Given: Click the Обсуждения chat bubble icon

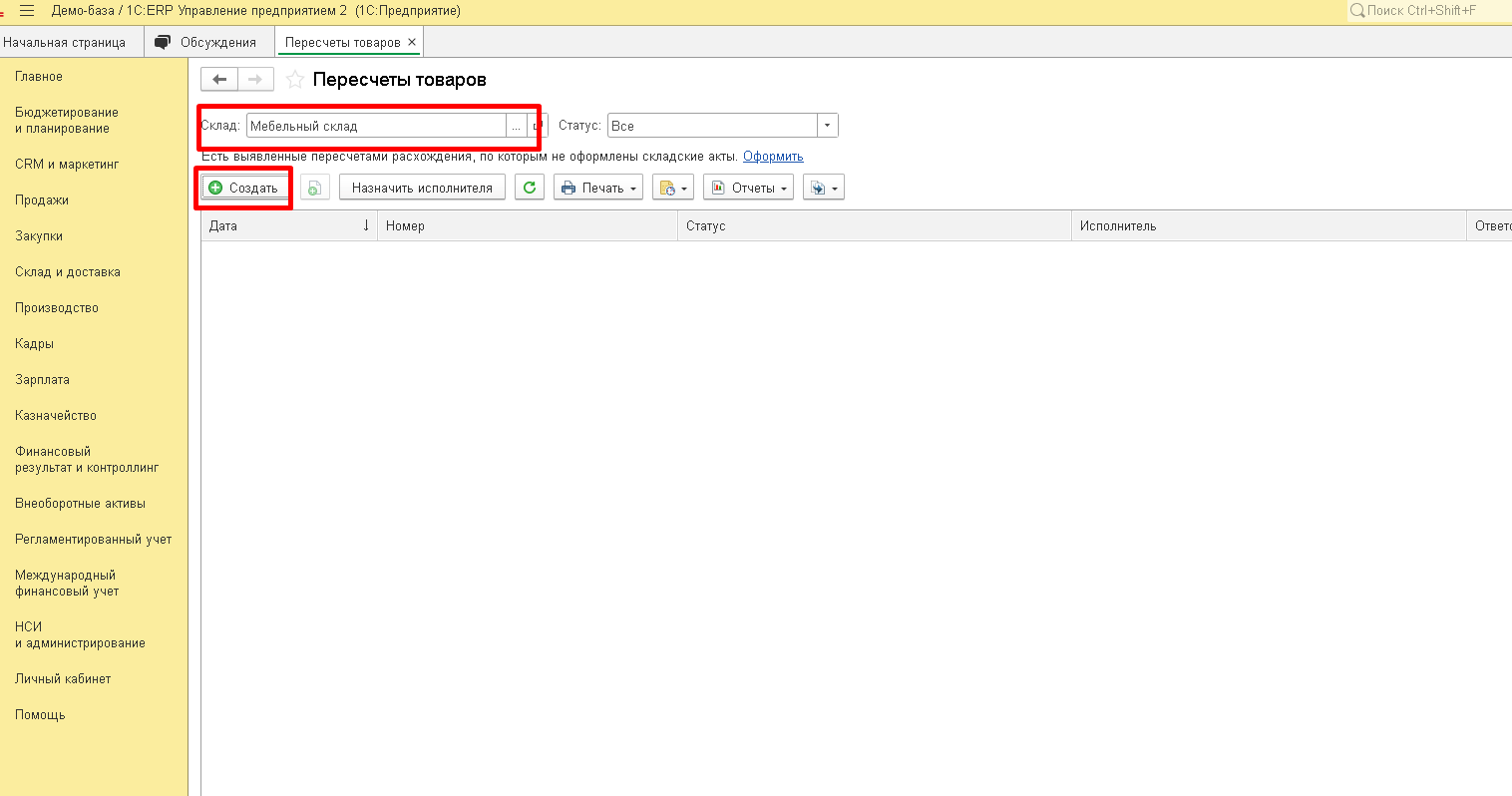Looking at the screenshot, I should (163, 42).
